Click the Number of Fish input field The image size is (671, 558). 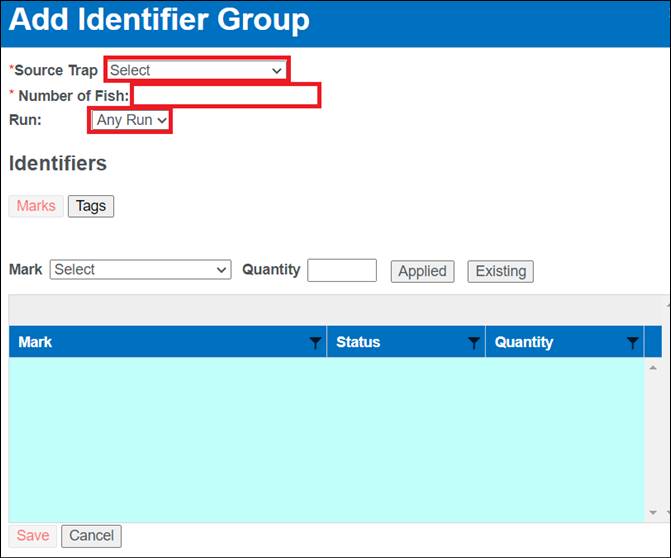225,96
